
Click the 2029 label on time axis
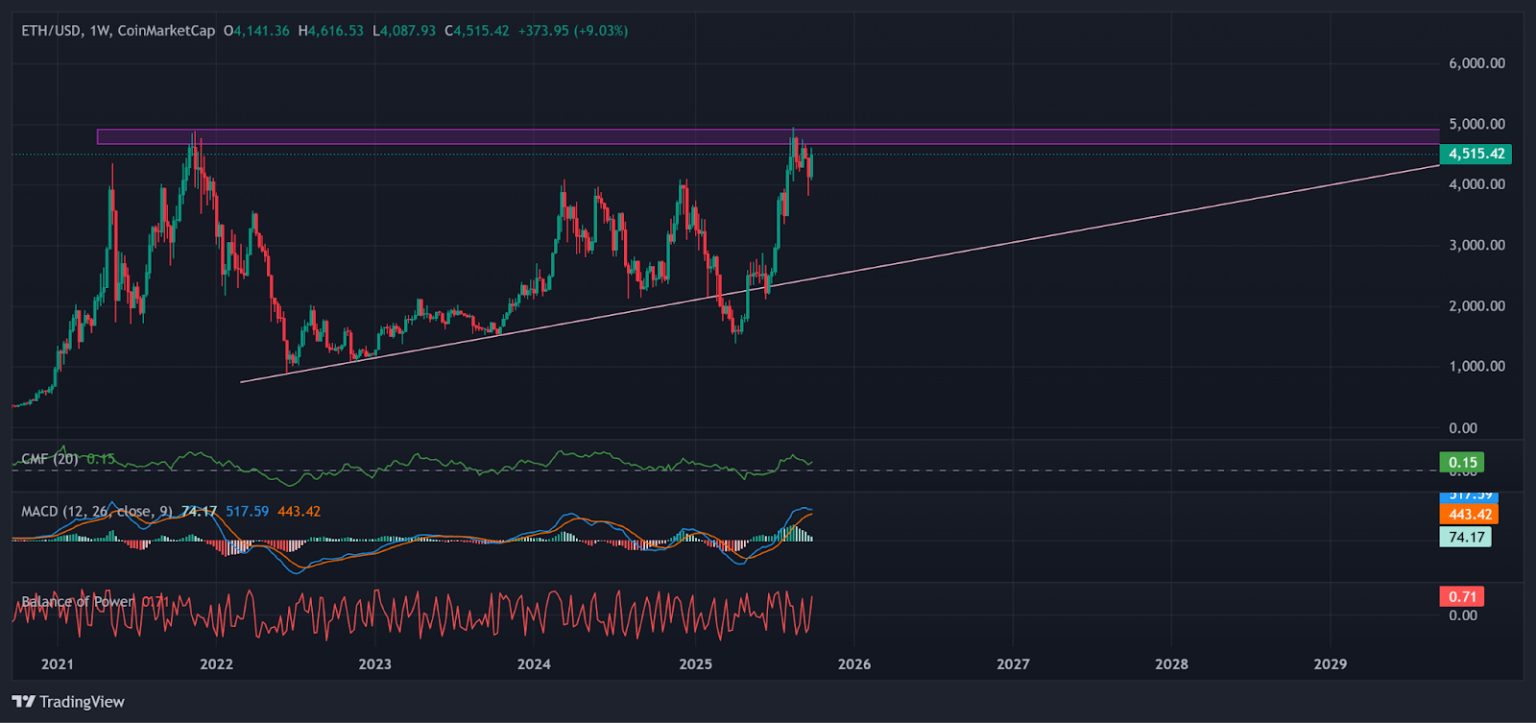pos(1330,663)
